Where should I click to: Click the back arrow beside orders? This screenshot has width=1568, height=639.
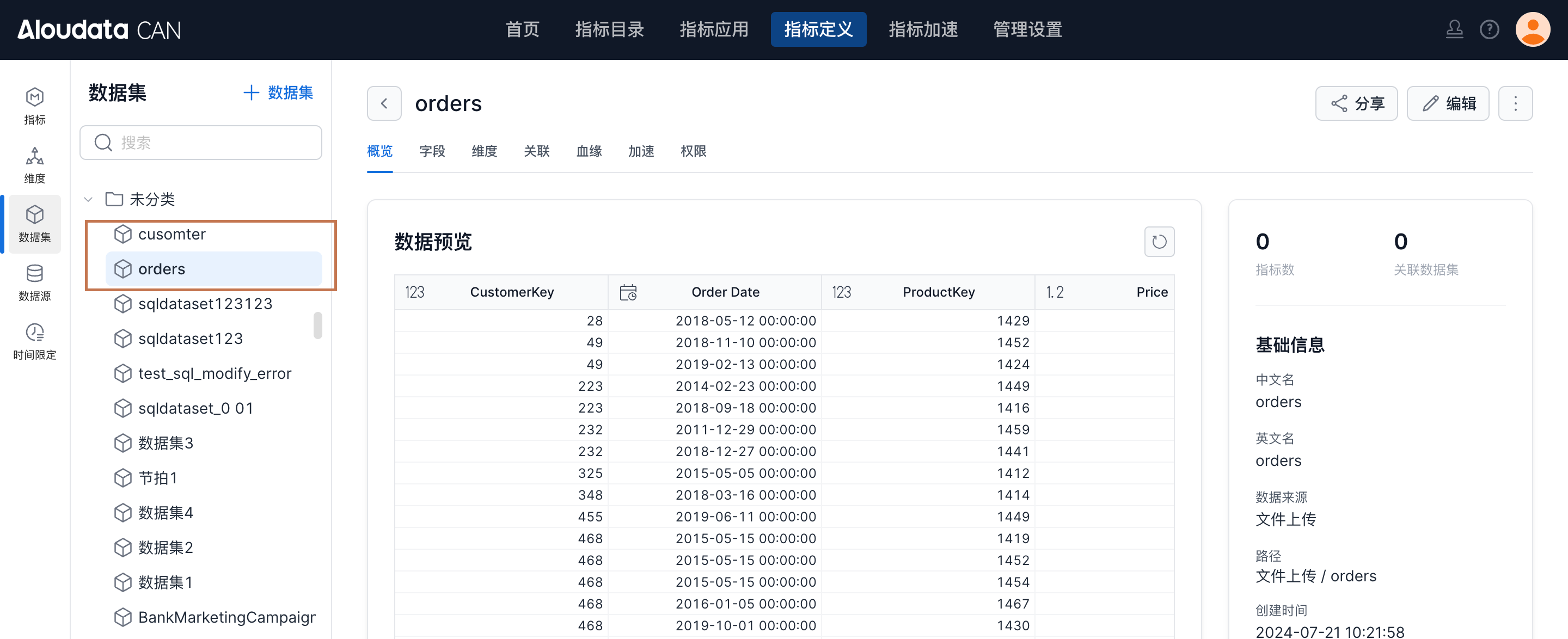384,103
